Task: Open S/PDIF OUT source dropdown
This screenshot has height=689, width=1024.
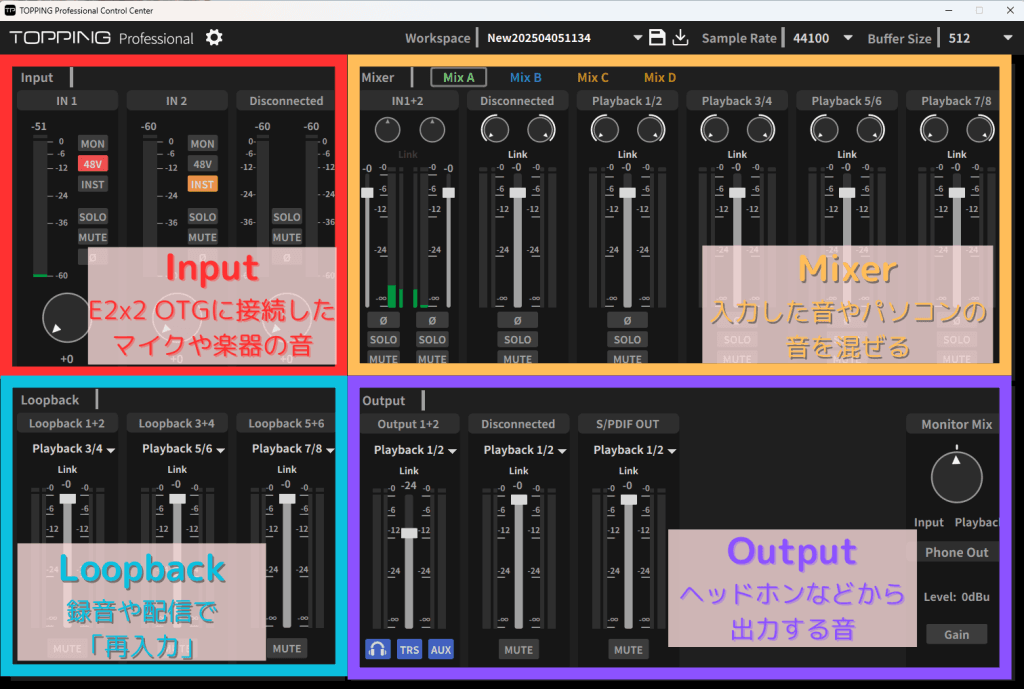Action: pyautogui.click(x=634, y=450)
